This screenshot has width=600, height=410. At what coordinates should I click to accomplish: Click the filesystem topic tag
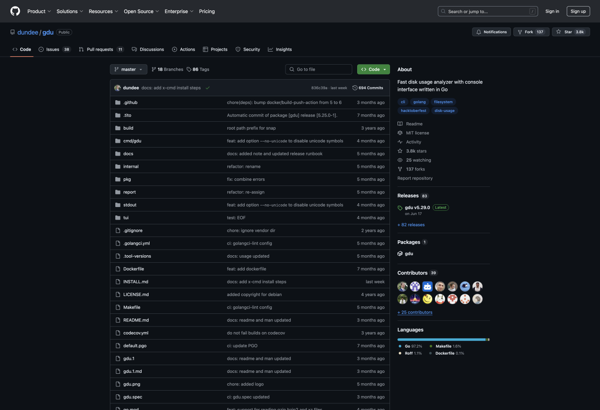443,102
